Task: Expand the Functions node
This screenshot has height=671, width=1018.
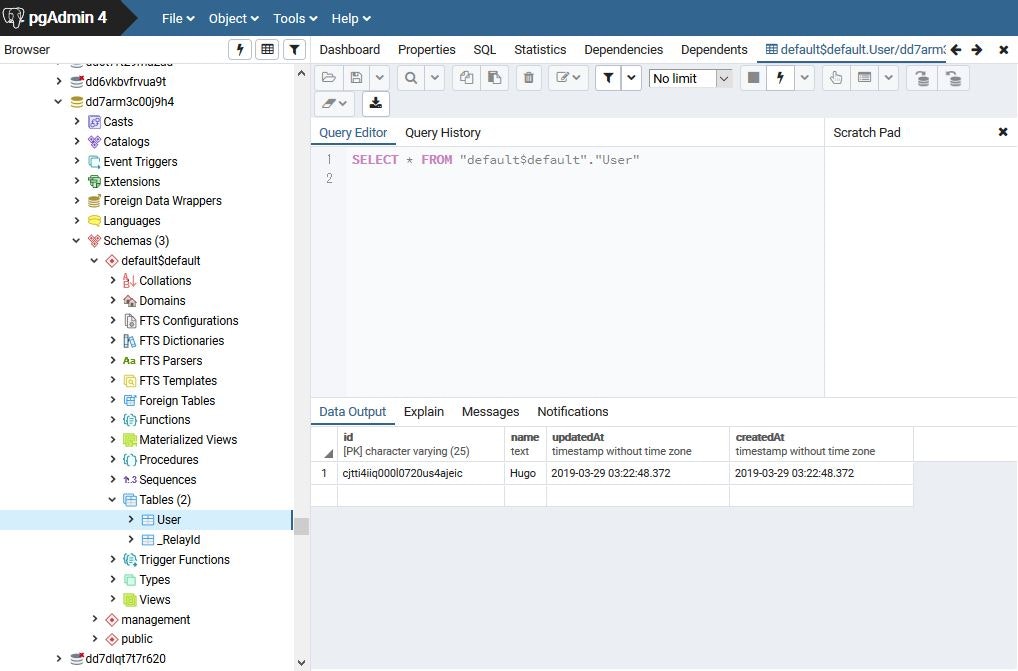Action: point(112,419)
